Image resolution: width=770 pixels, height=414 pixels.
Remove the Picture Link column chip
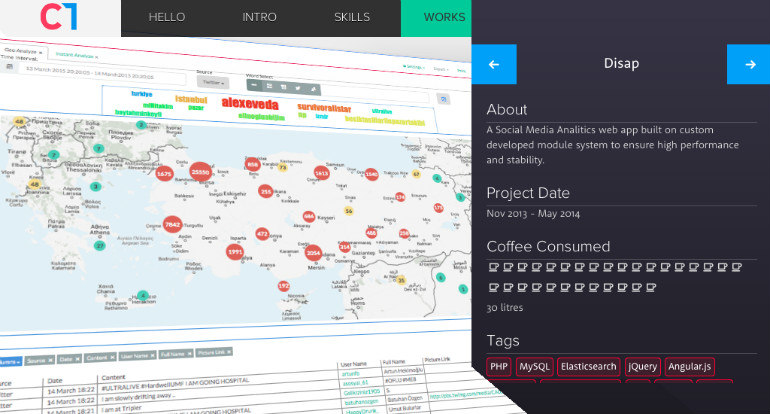coord(229,352)
